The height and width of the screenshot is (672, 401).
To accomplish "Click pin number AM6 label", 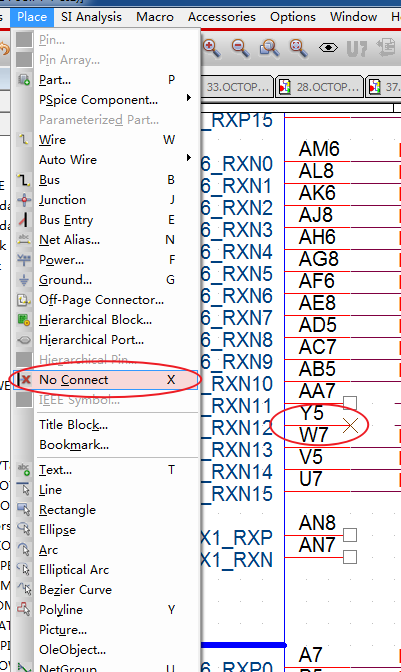I will [319, 149].
